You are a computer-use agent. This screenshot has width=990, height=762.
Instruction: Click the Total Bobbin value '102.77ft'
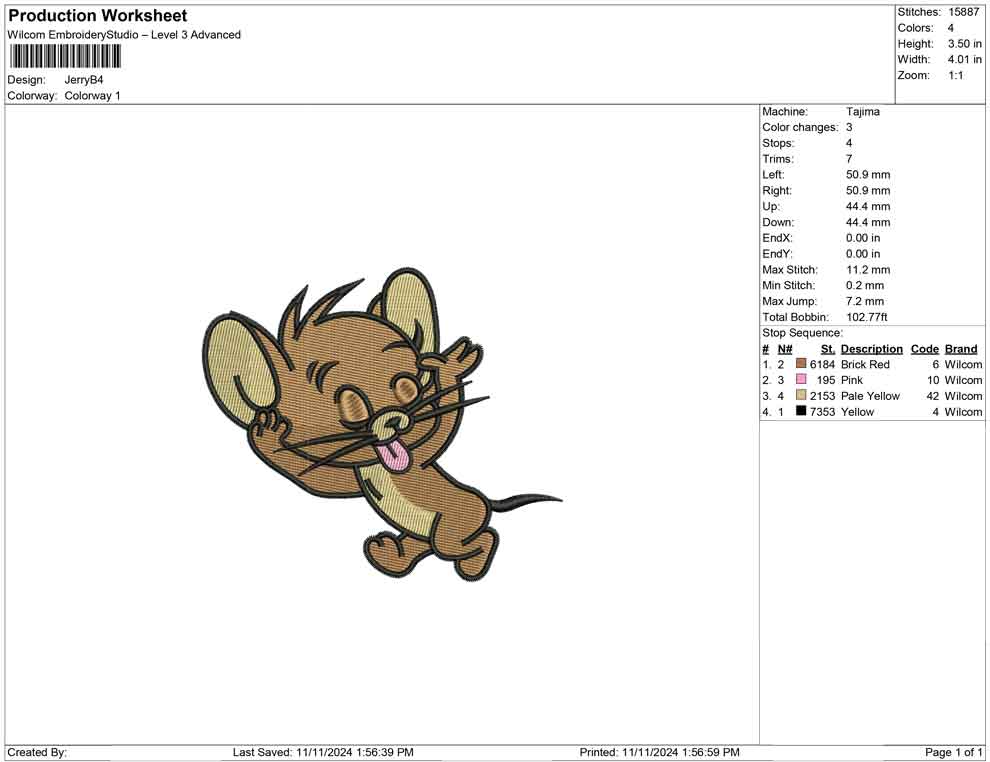click(x=867, y=317)
